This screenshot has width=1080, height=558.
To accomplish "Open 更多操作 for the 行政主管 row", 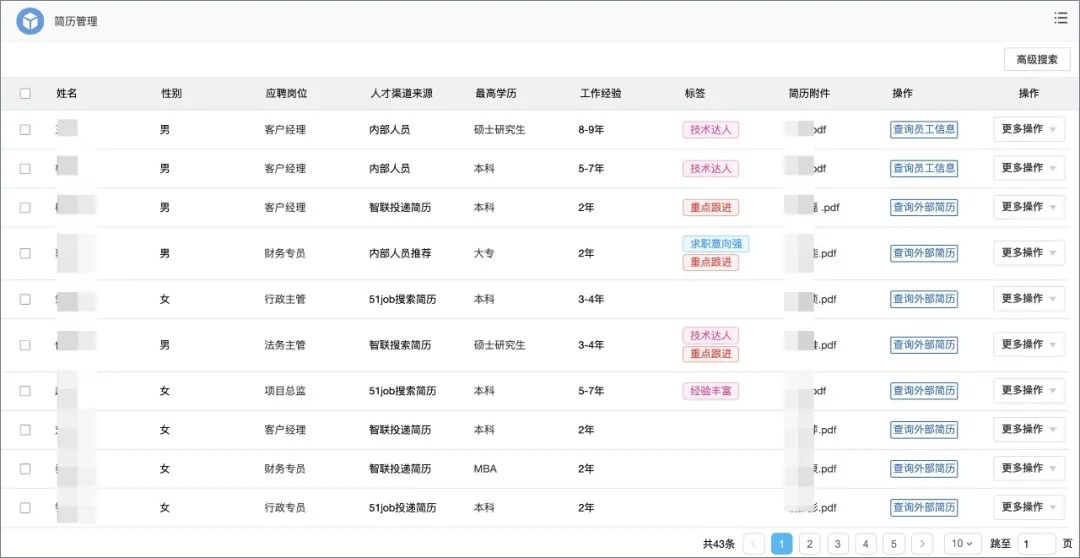I will pos(1029,298).
